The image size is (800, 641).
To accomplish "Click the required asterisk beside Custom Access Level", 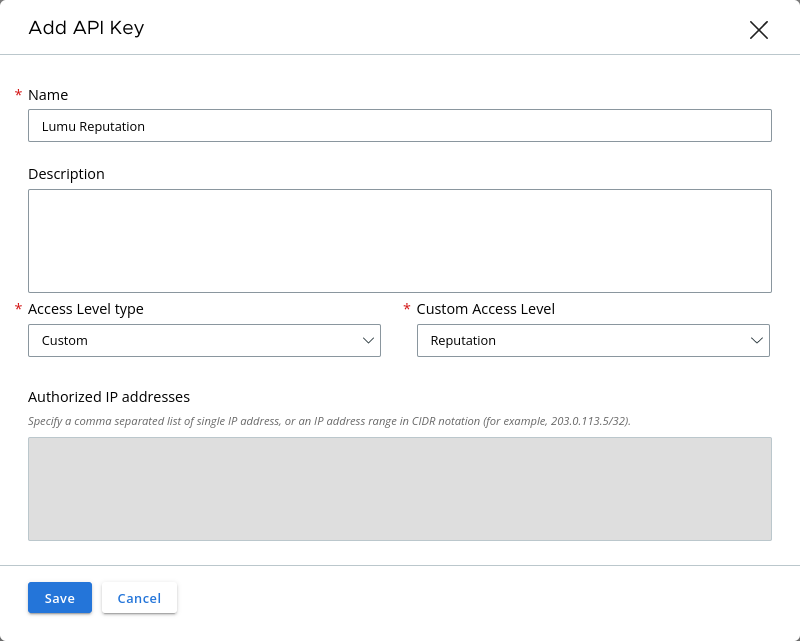I will point(407,309).
